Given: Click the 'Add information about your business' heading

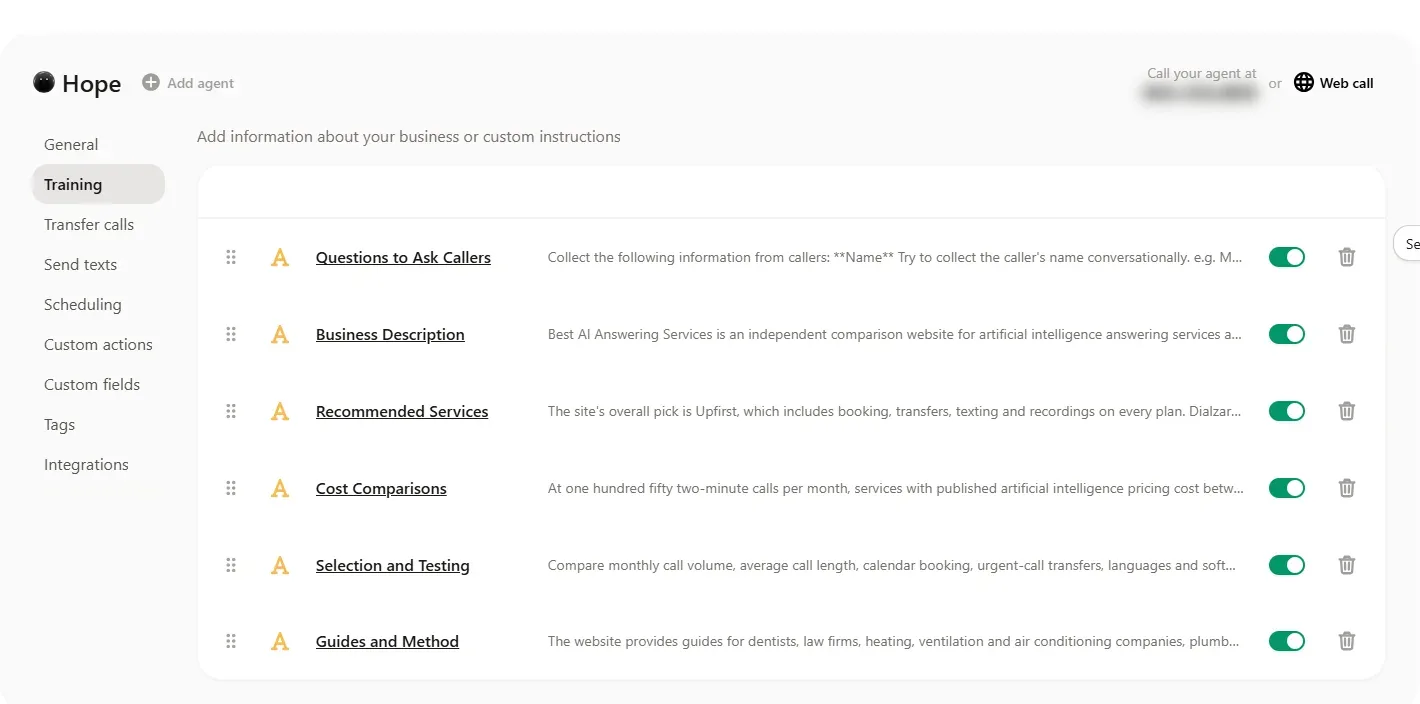Looking at the screenshot, I should pyautogui.click(x=408, y=136).
